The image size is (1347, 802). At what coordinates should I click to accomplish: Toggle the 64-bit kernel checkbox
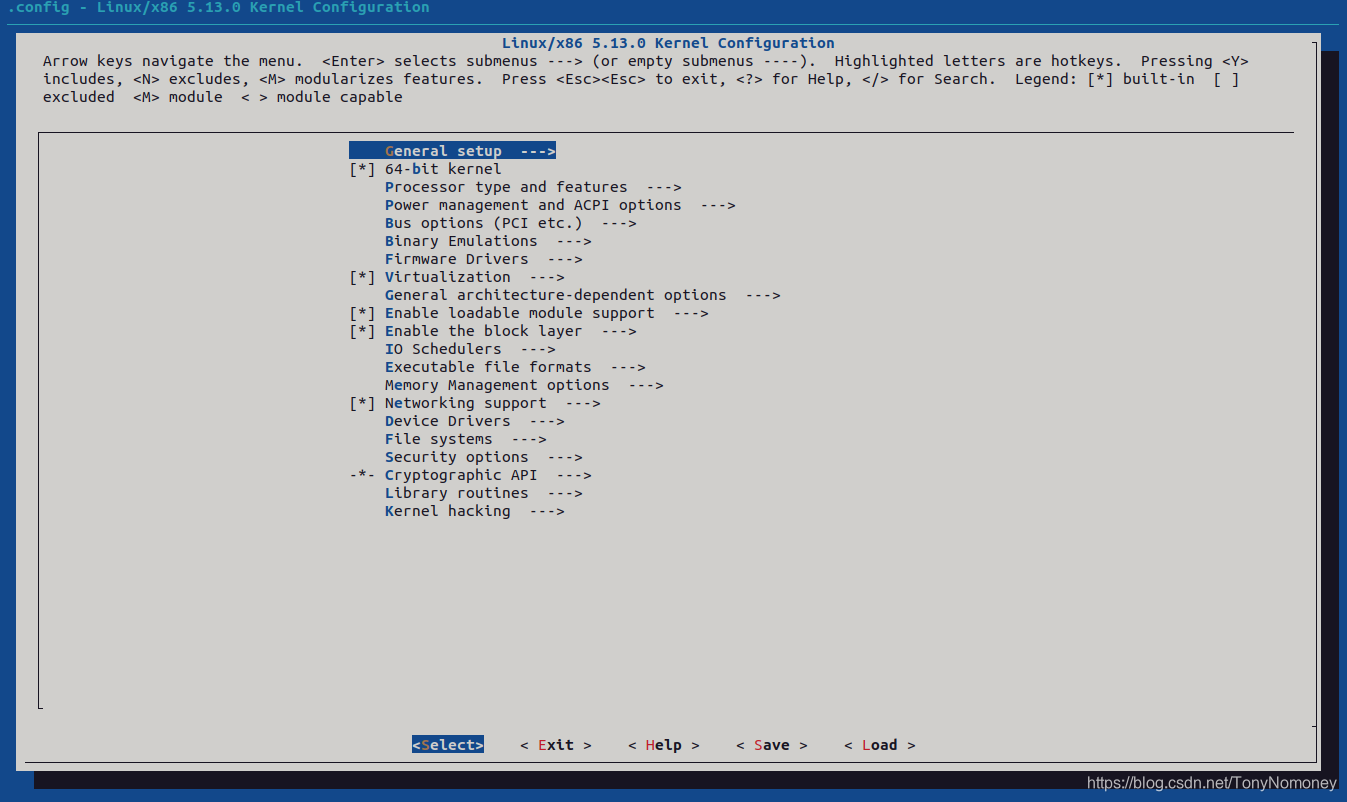[362, 169]
